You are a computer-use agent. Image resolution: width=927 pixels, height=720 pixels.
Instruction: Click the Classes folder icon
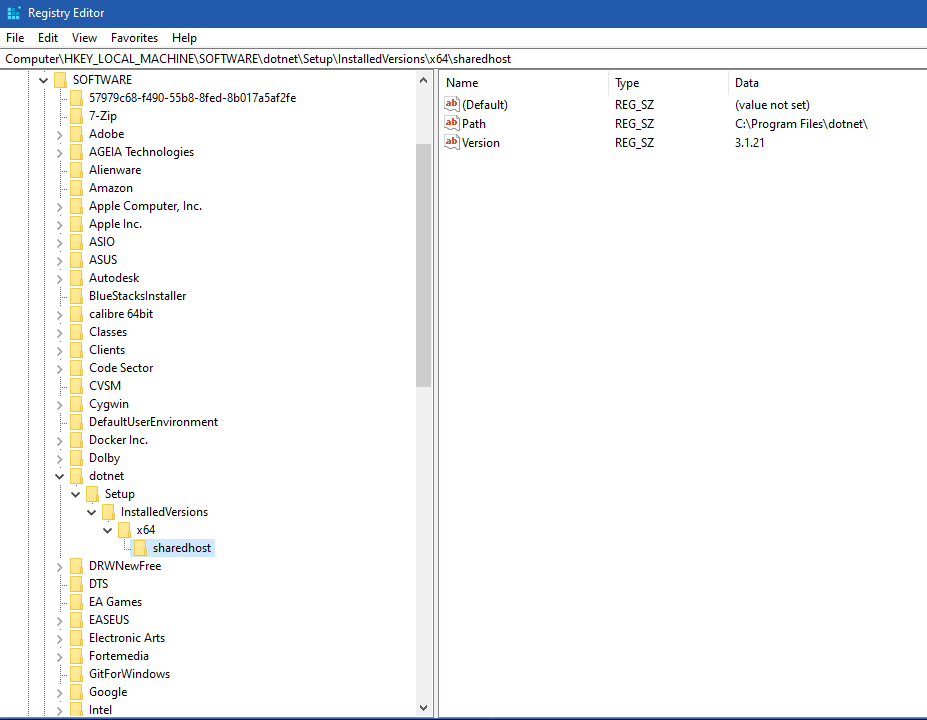[76, 332]
